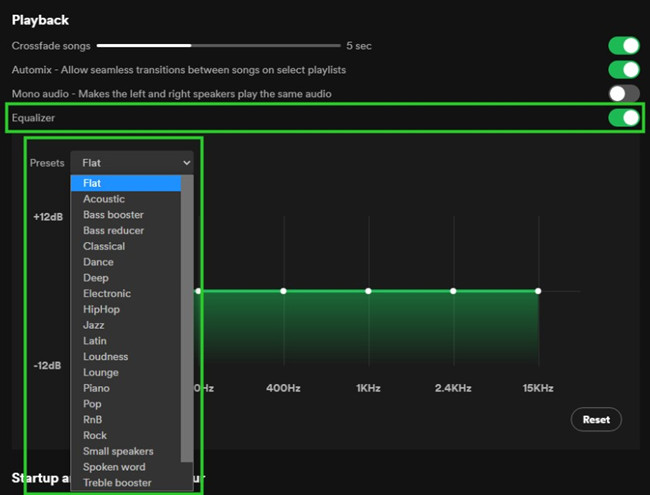Viewport: 650px width, 495px height.
Task: Click the Presets dropdown chevron arrow
Action: pos(187,163)
